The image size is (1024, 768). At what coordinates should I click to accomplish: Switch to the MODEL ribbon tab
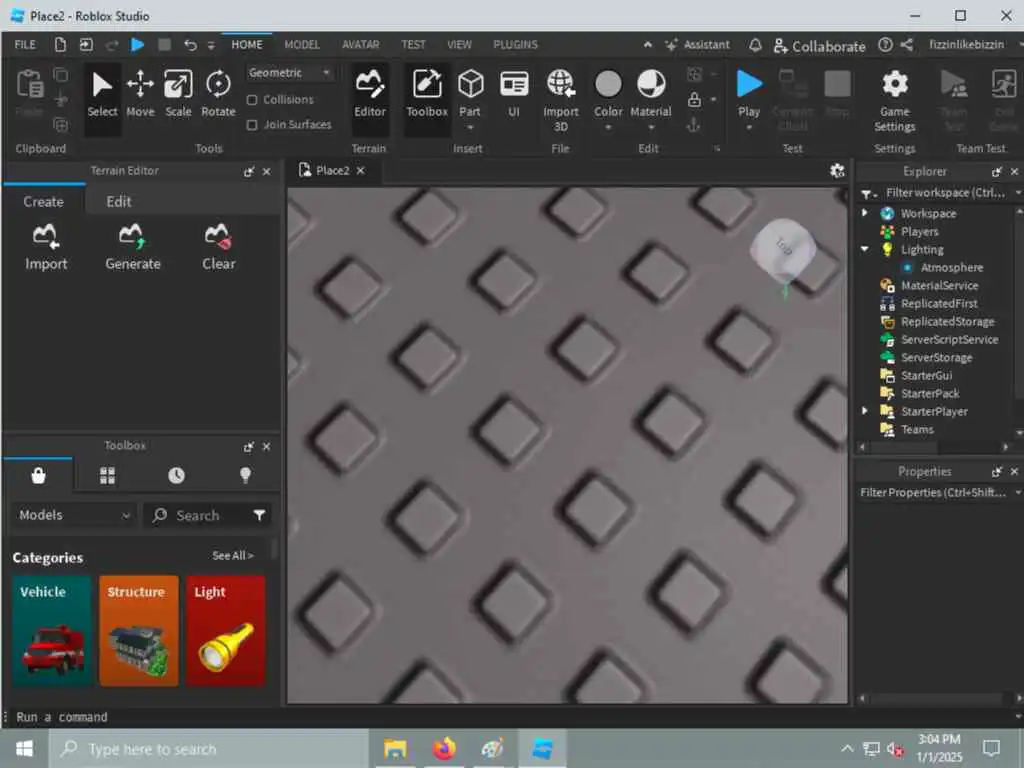click(x=302, y=45)
